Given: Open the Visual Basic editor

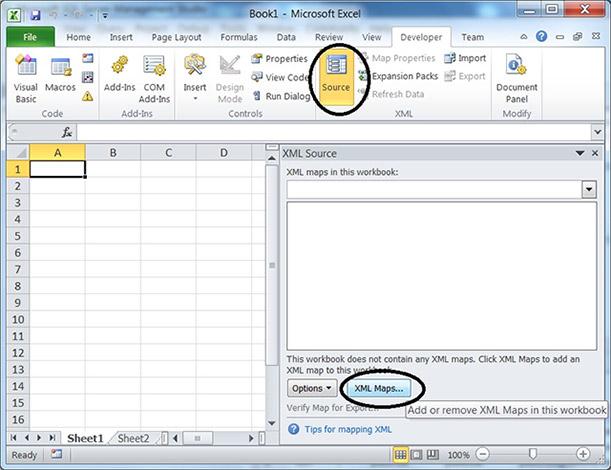Looking at the screenshot, I should pos(25,77).
